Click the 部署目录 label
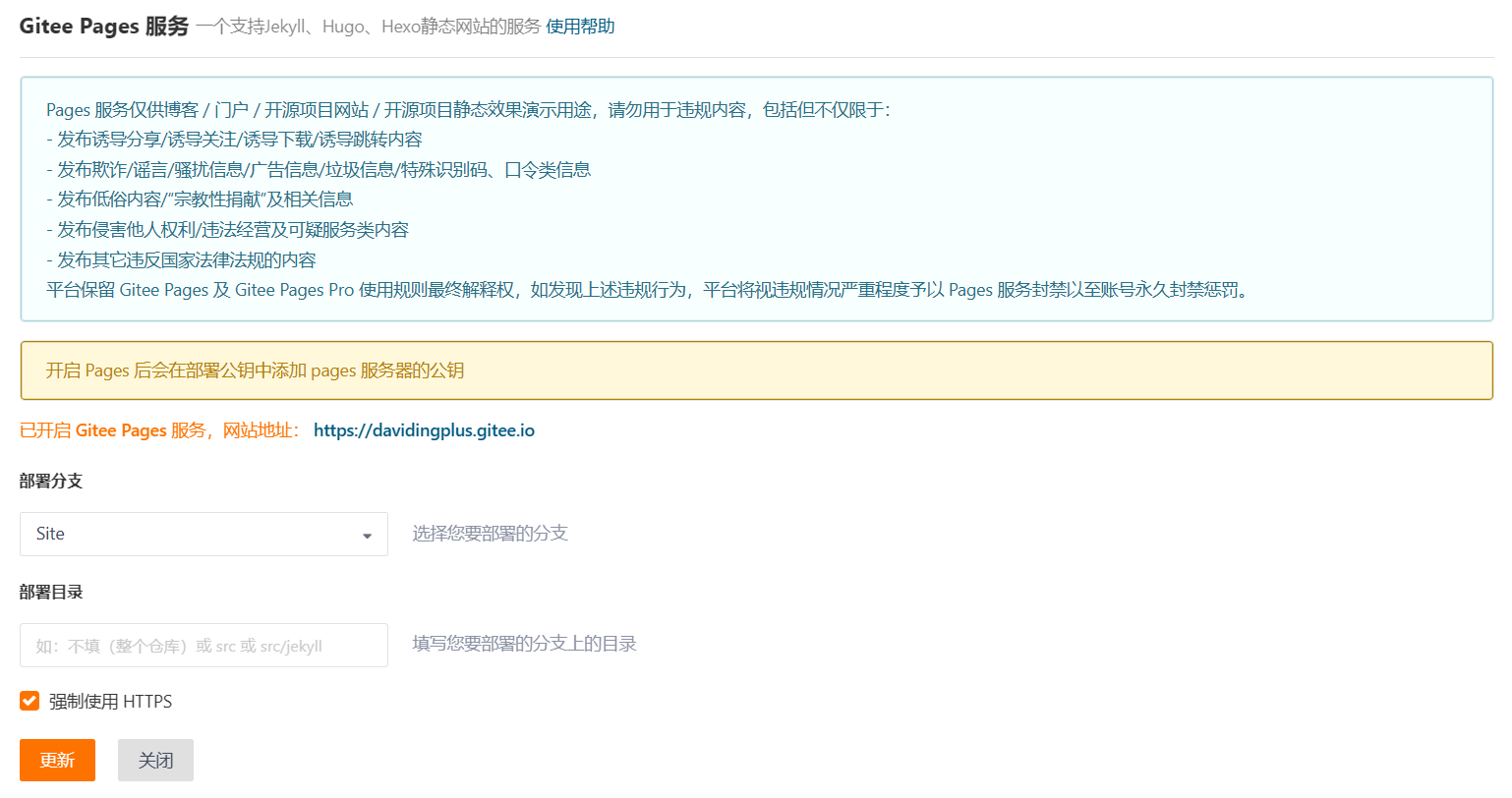This screenshot has height=798, width=1512. coord(51,592)
